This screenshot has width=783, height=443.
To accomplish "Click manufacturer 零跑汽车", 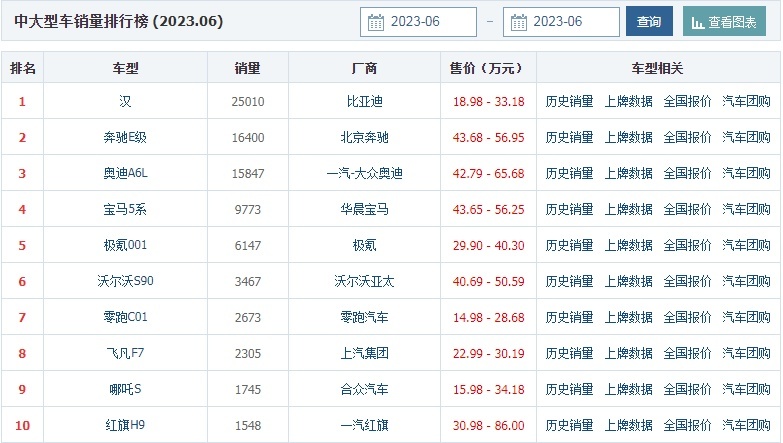I will pos(365,317).
